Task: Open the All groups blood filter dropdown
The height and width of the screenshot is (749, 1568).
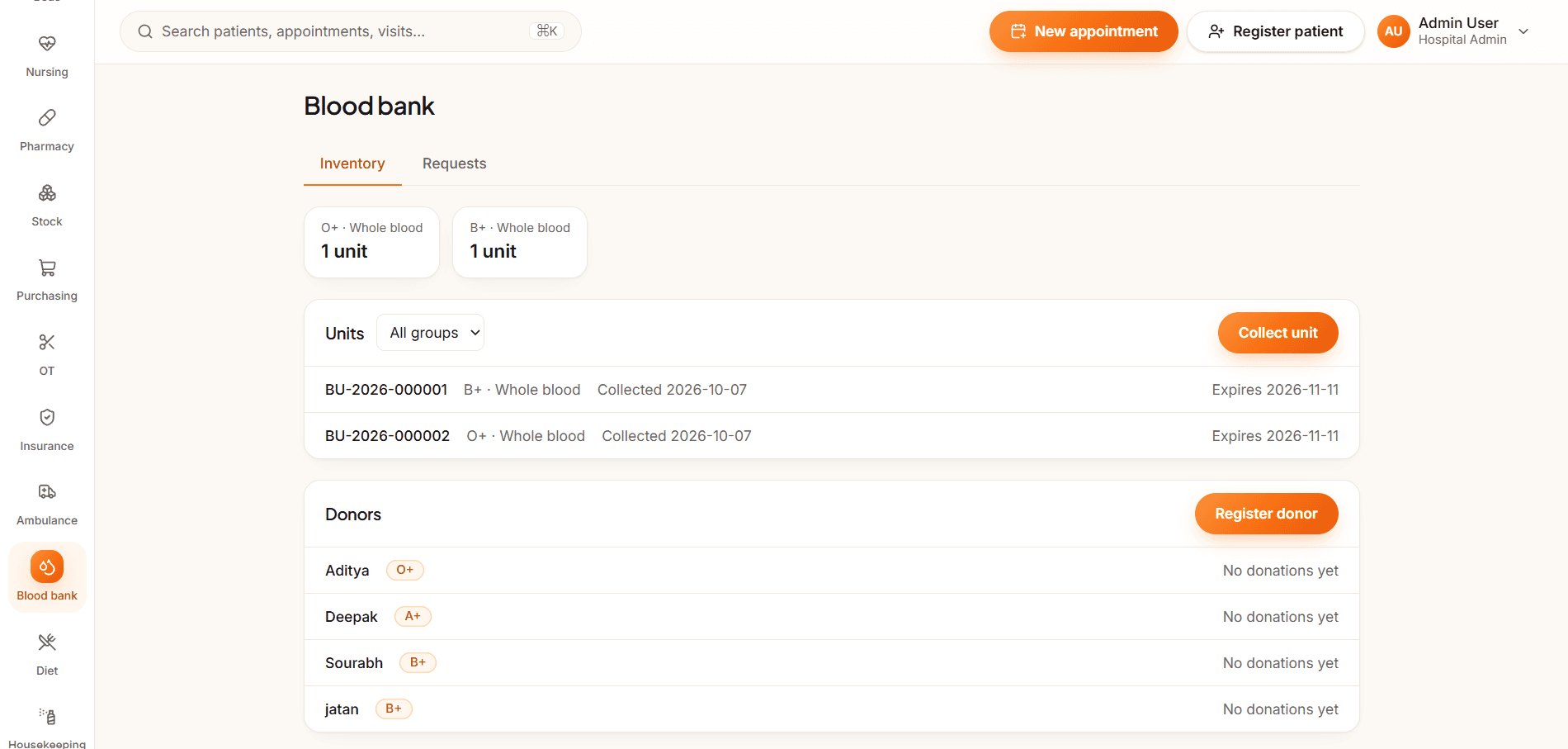Action: [430, 333]
